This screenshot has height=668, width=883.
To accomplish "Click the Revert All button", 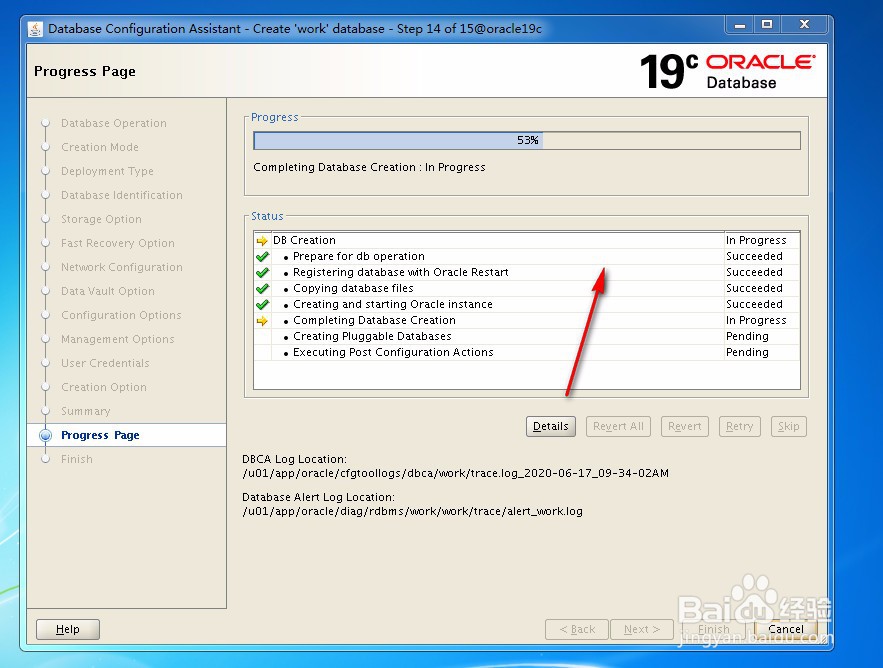I will 618,426.
